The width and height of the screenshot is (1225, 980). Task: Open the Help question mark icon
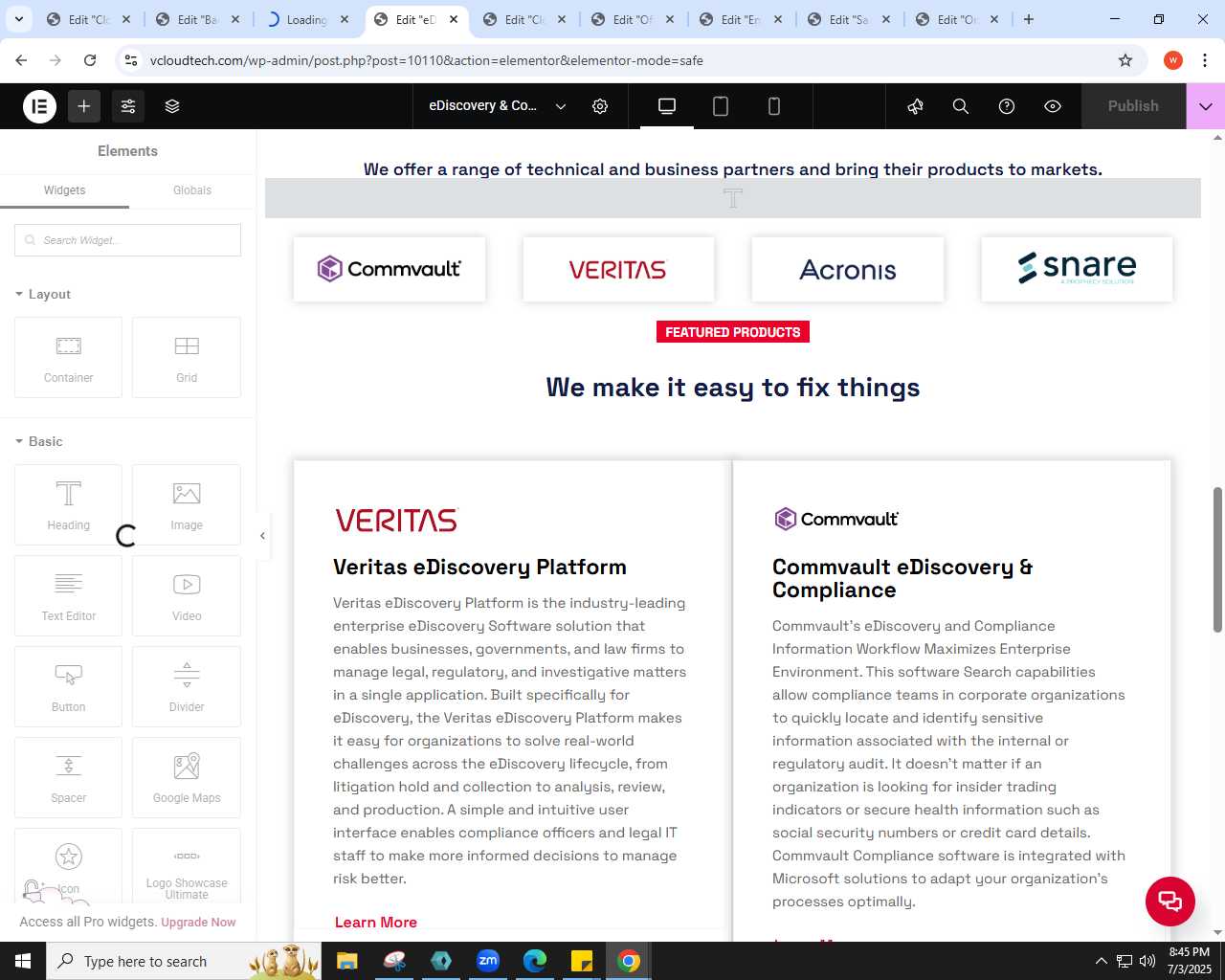coord(1007,106)
